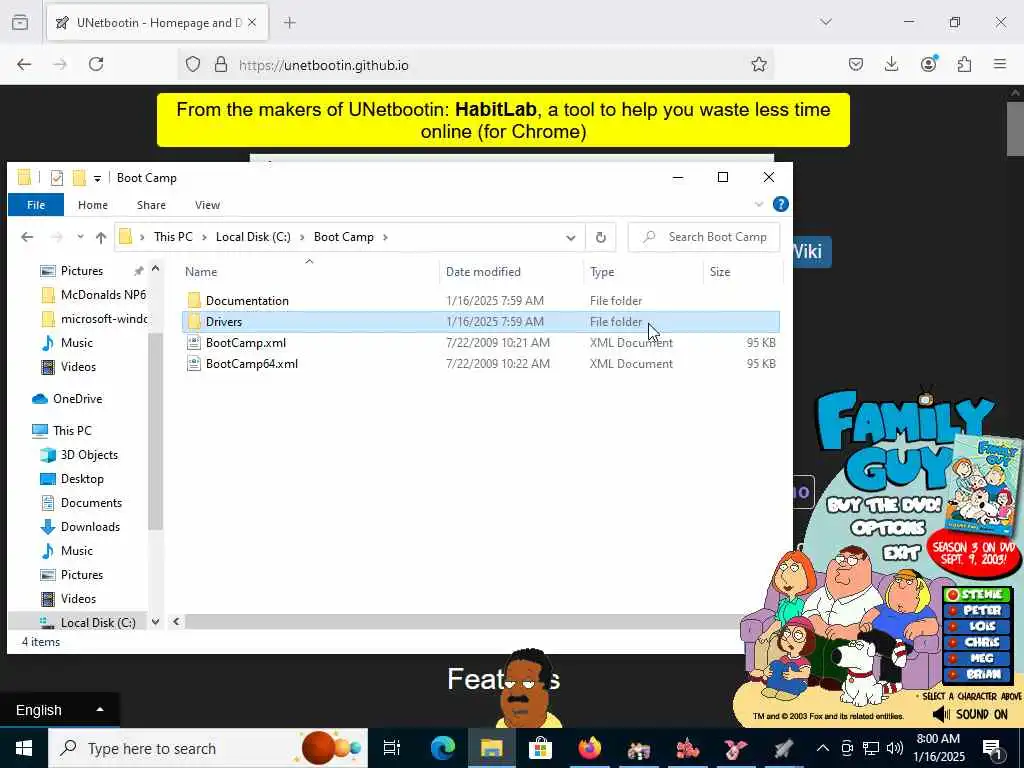Go up one folder level in Explorer
Screen dimensions: 1024x768
[x=101, y=237]
